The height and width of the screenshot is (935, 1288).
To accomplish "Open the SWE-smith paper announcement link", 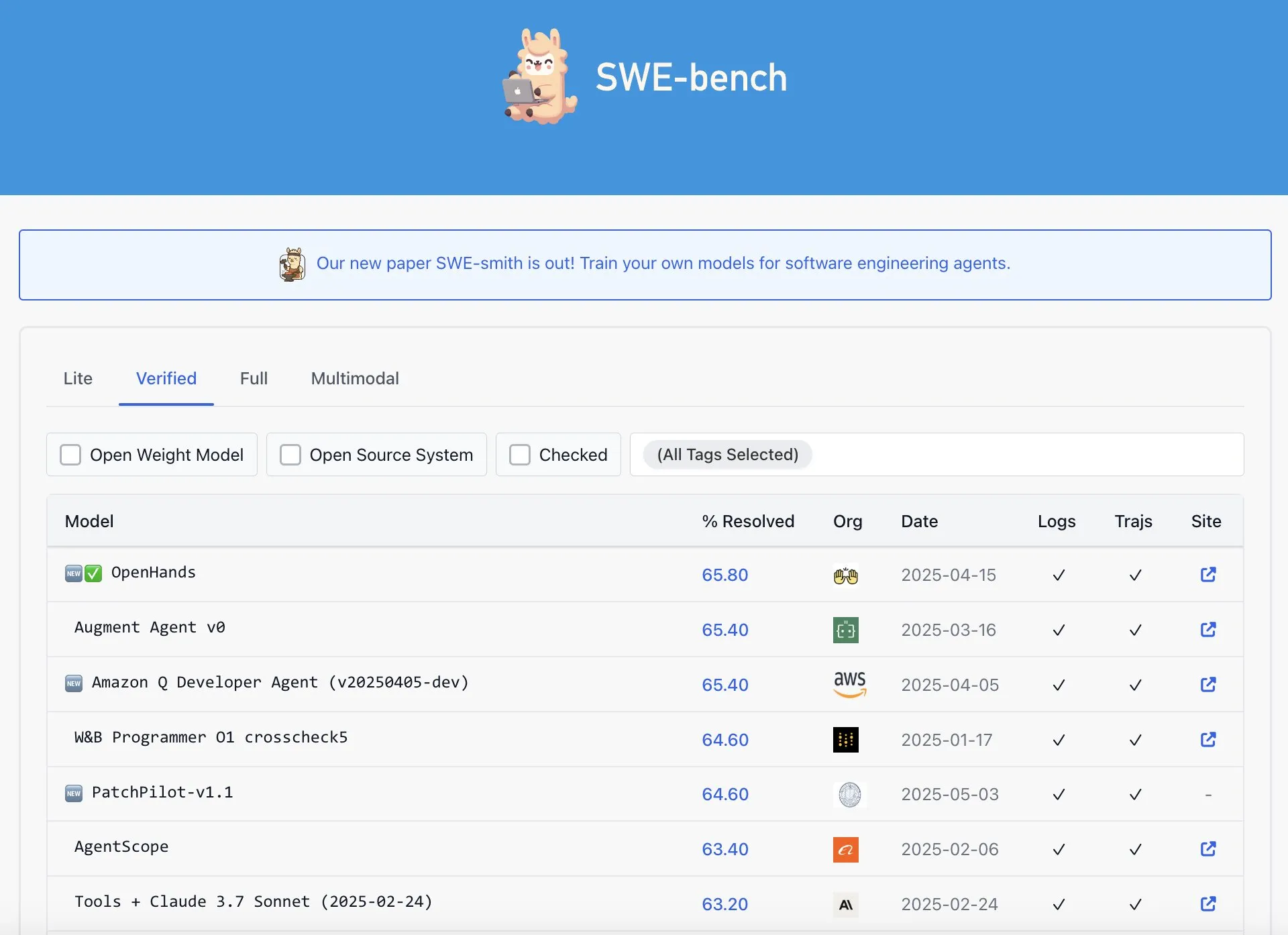I will (663, 264).
